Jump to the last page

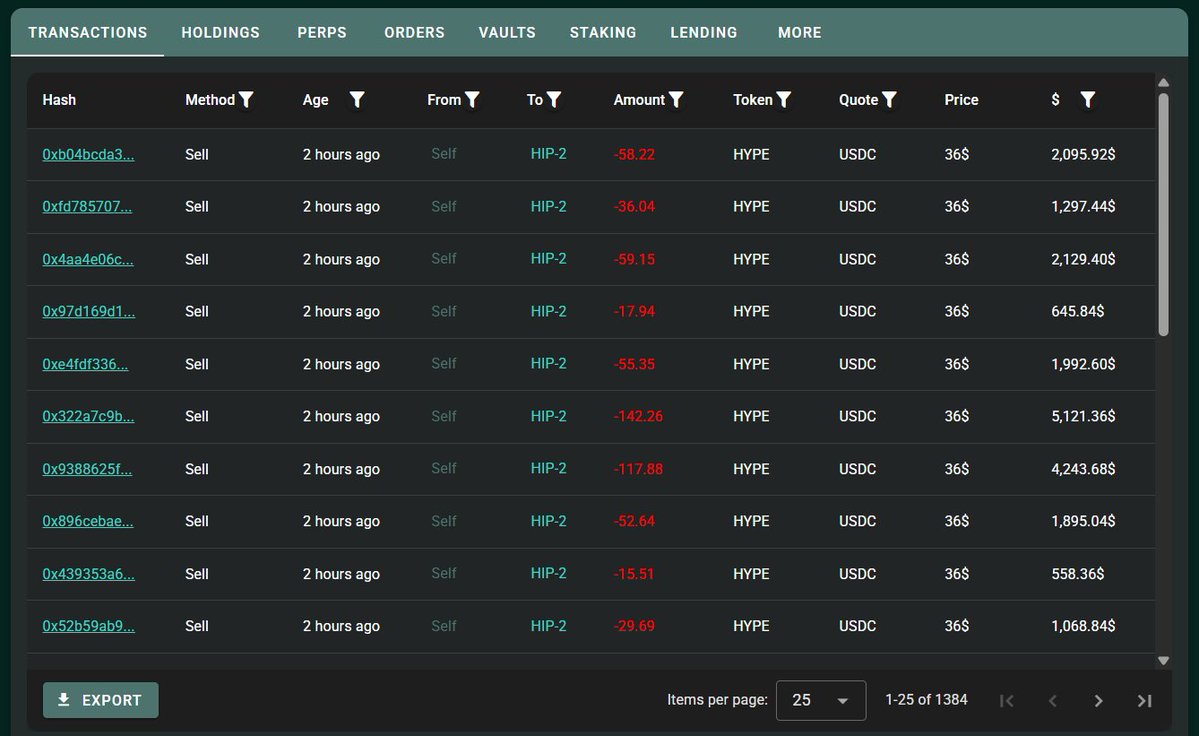[1145, 701]
